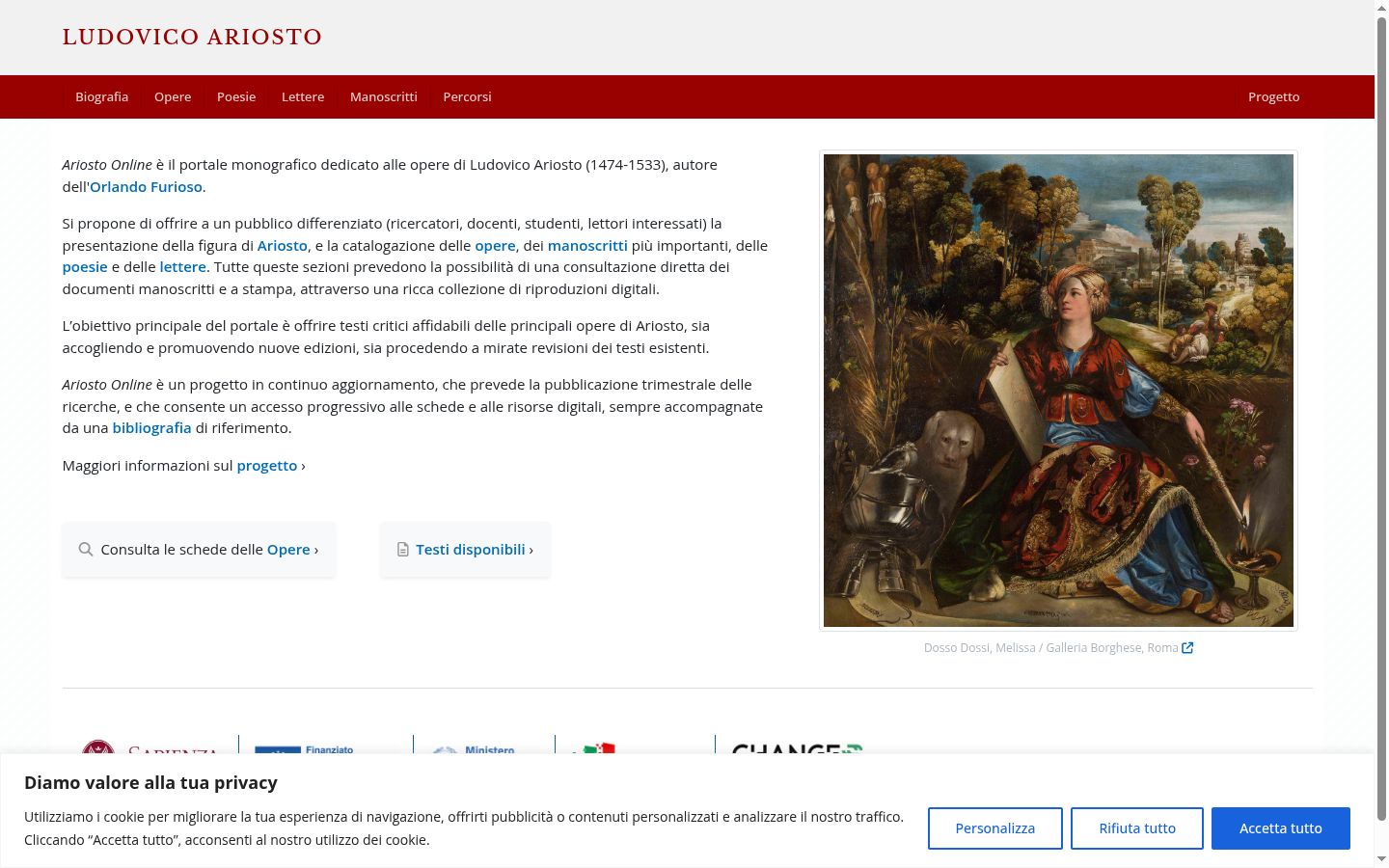Open the bibliografia link
Viewport: 1389px width, 868px height.
(151, 428)
